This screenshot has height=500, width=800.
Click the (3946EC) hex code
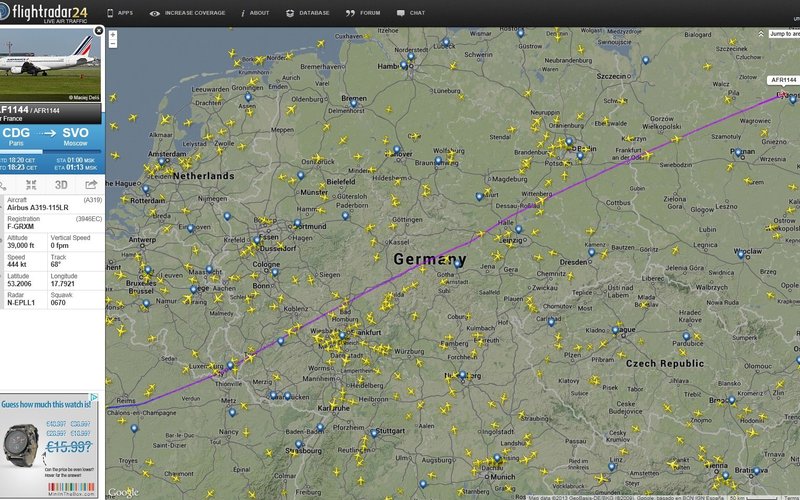(89, 219)
